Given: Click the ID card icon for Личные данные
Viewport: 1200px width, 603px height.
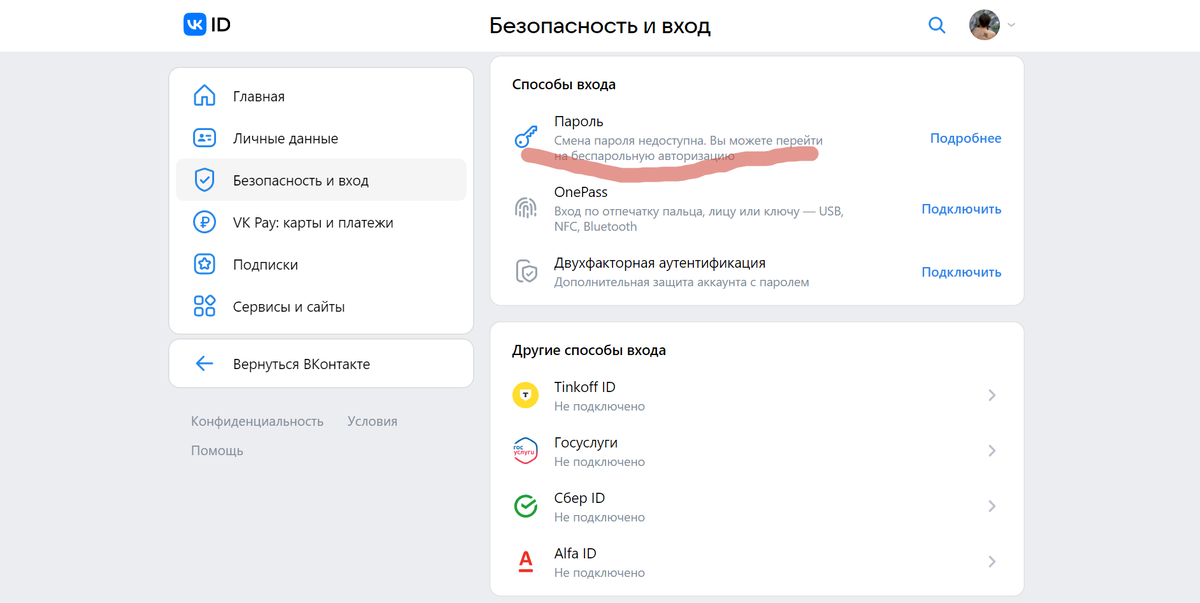Looking at the screenshot, I should (204, 138).
